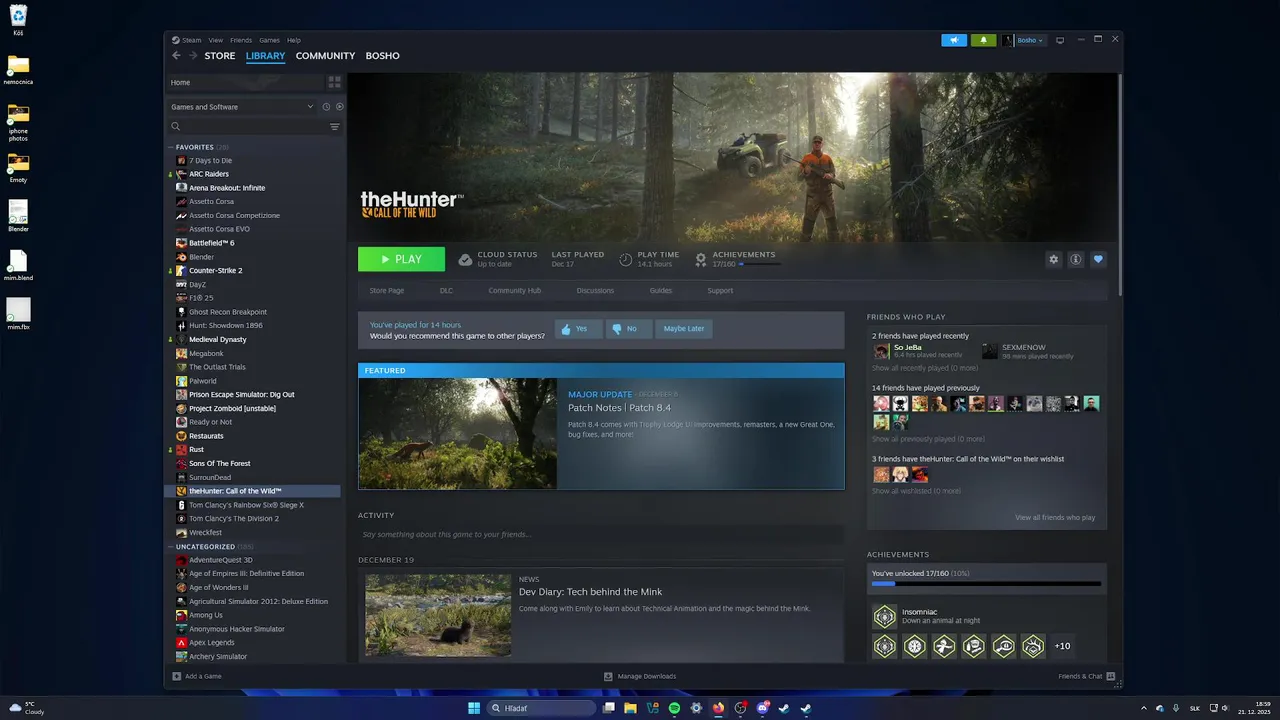
Task: Go back with the left arrow
Action: click(x=177, y=56)
